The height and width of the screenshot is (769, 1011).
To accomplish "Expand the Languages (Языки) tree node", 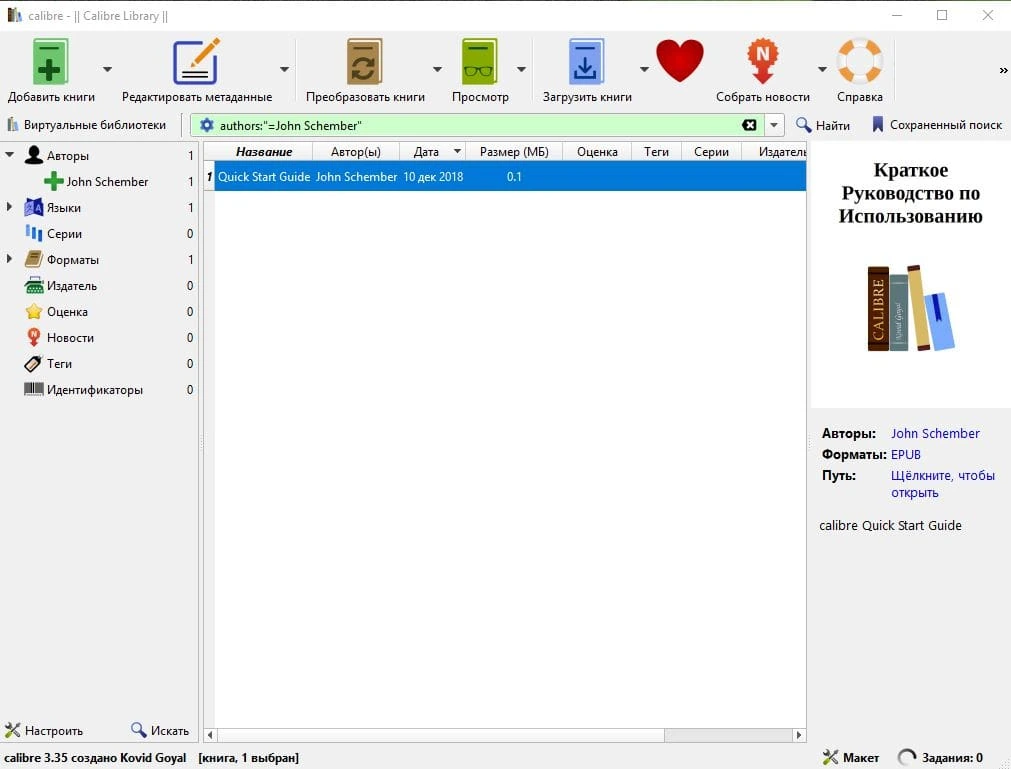I will (9, 207).
